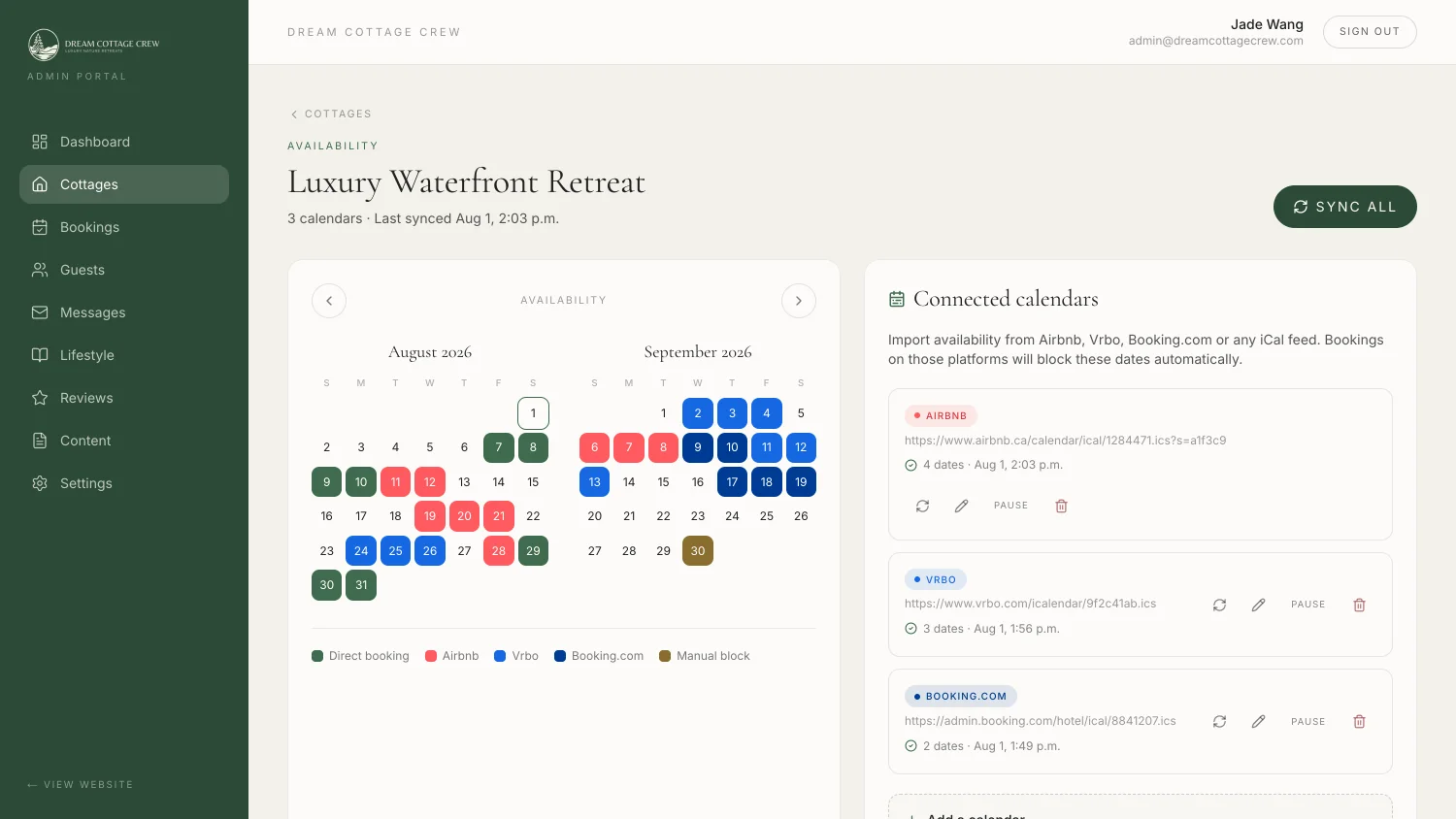Open the Cottages section

pos(124,184)
